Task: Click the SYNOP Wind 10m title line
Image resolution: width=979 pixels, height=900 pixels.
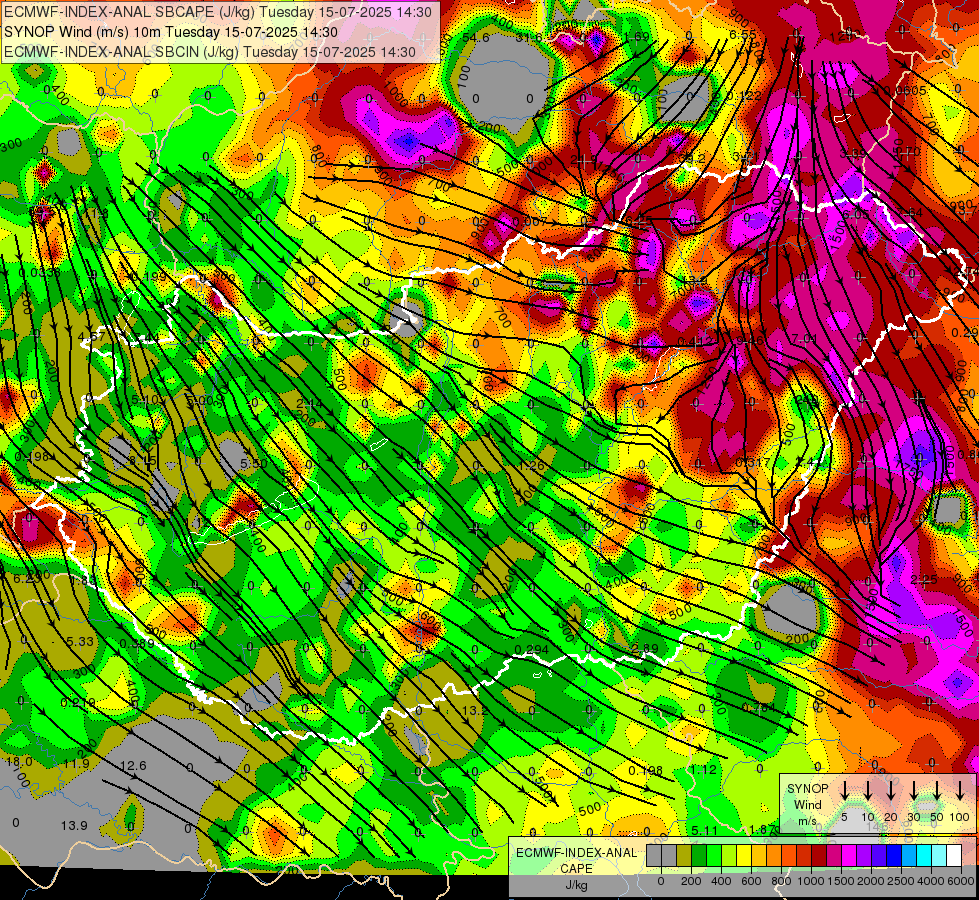Action: click(170, 32)
